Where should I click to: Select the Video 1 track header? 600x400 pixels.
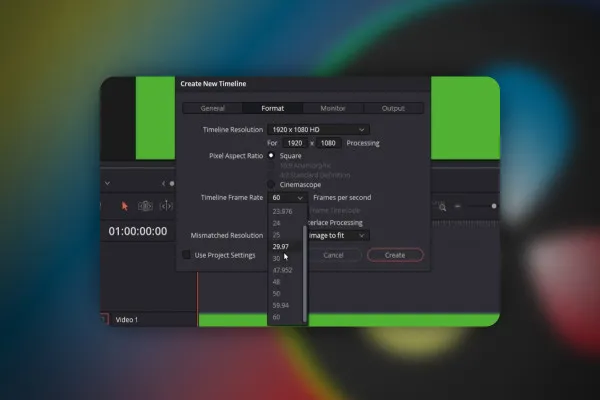[149, 320]
